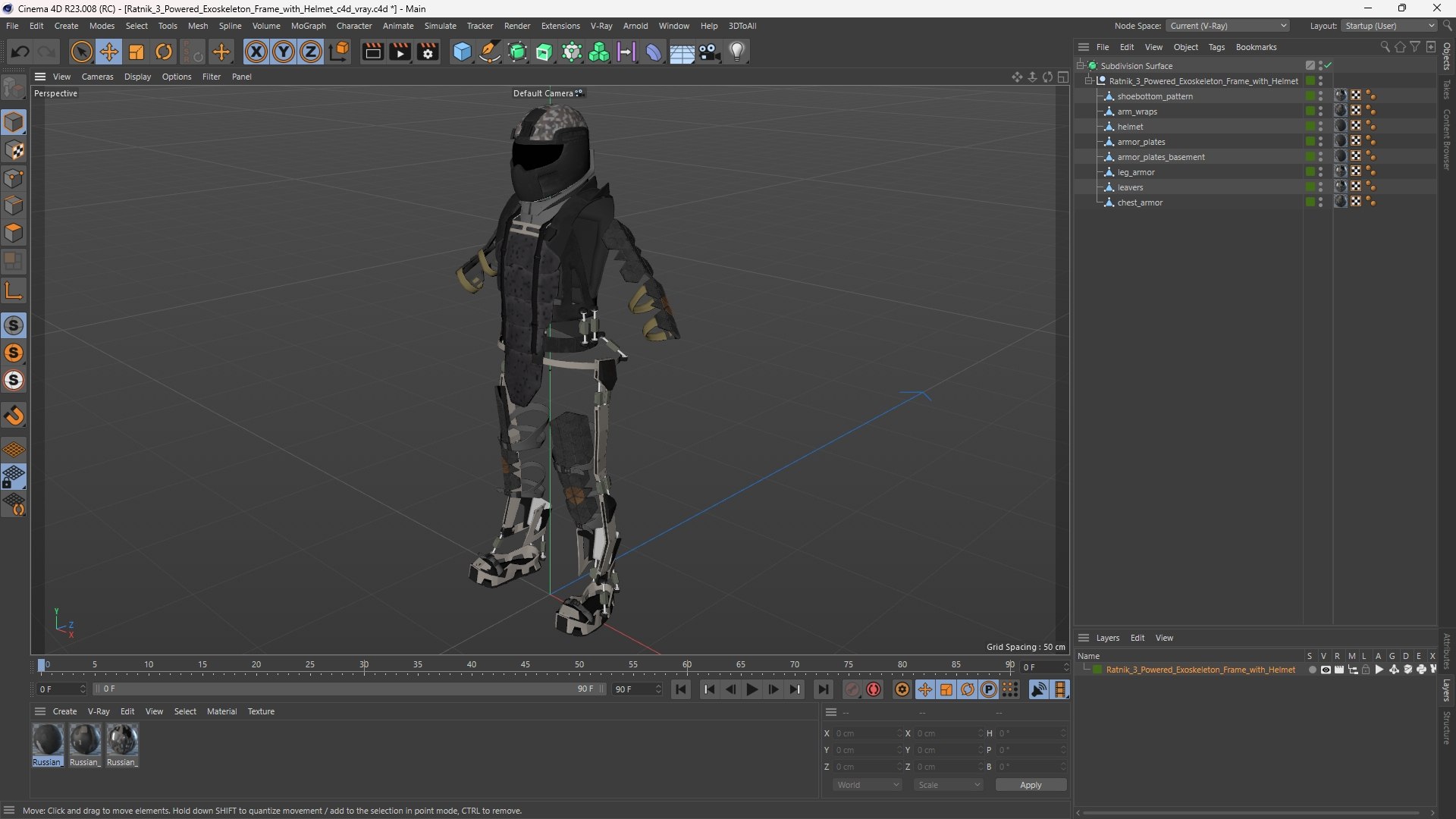The width and height of the screenshot is (1456, 819).
Task: Select the Scale tool
Action: tap(136, 52)
